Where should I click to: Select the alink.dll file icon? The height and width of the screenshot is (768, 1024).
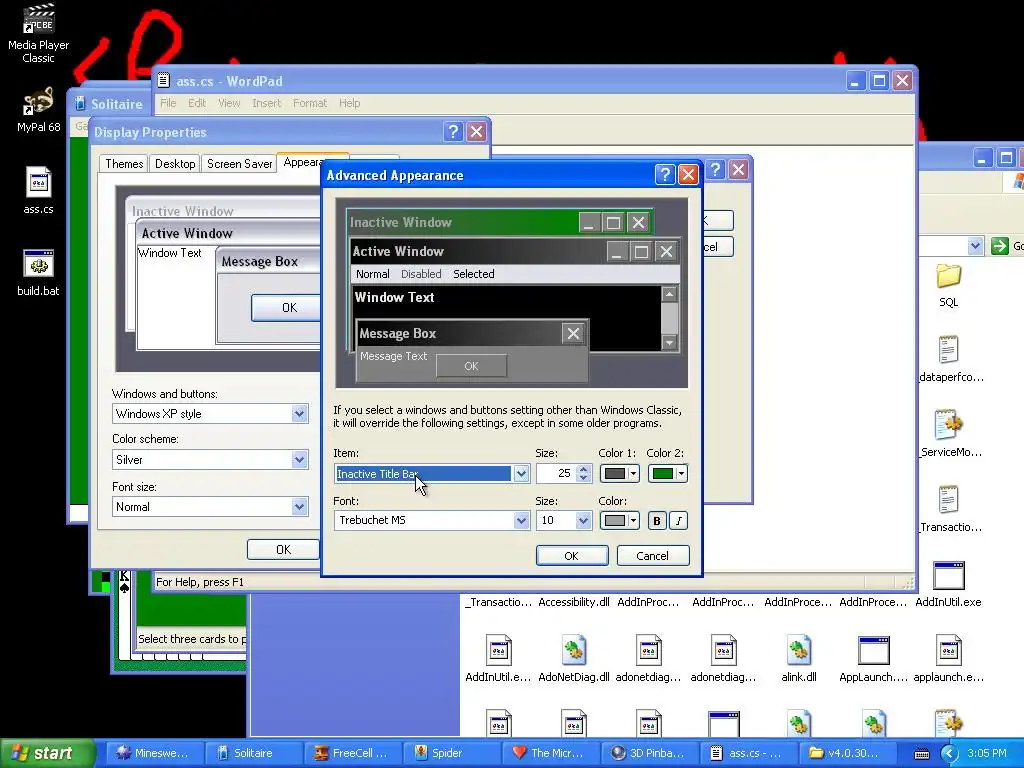tap(799, 659)
